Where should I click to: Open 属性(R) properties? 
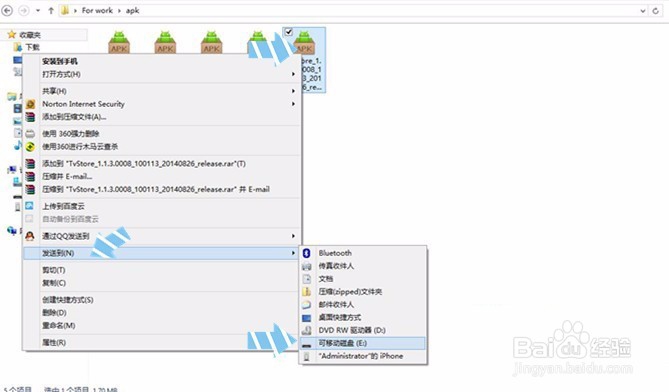point(162,343)
